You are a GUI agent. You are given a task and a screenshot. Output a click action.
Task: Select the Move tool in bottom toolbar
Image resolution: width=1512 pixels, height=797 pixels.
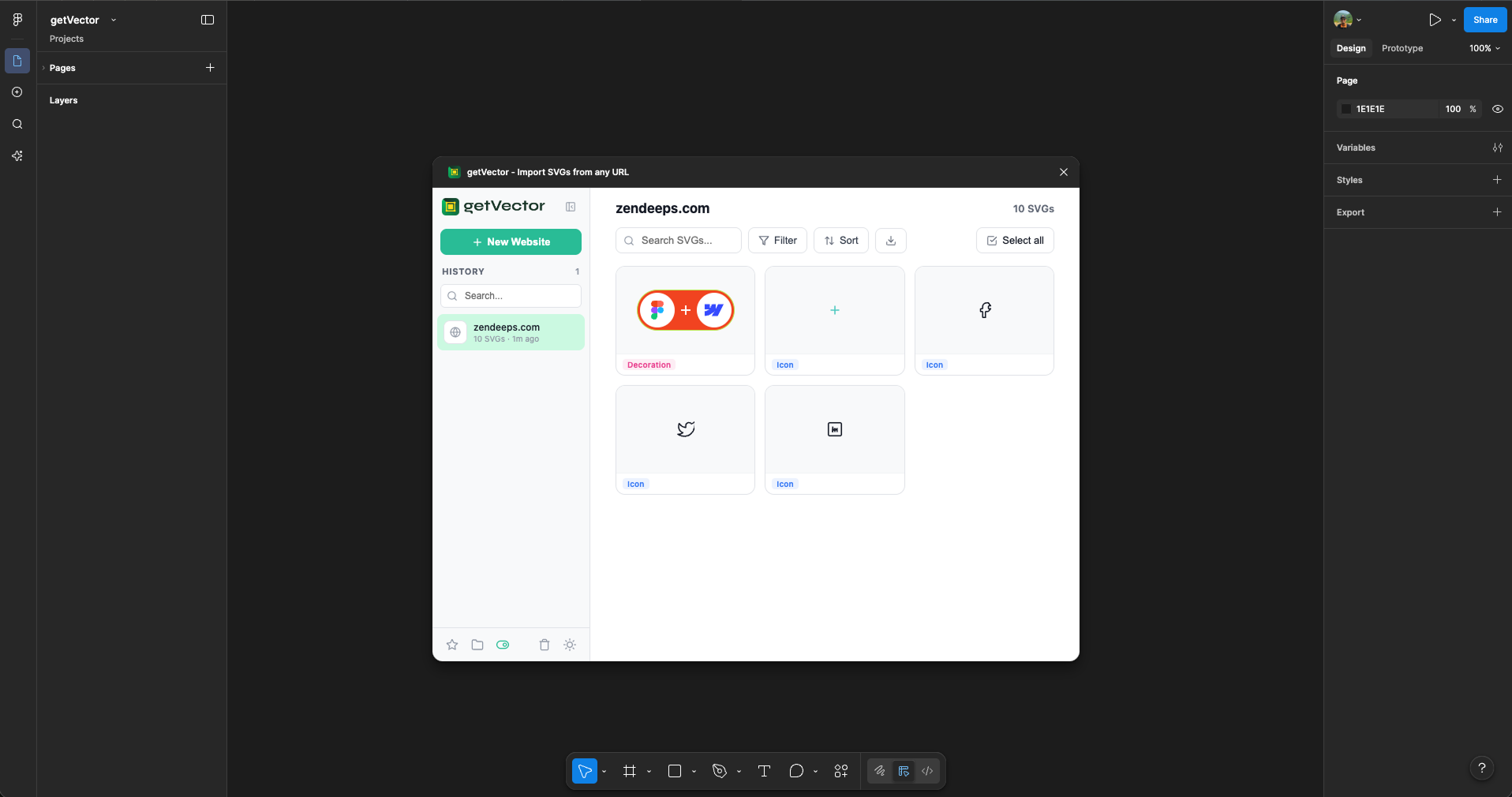point(585,771)
